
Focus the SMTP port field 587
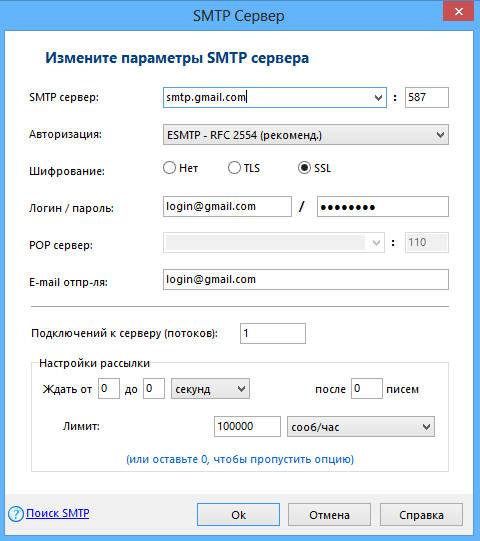(x=427, y=98)
